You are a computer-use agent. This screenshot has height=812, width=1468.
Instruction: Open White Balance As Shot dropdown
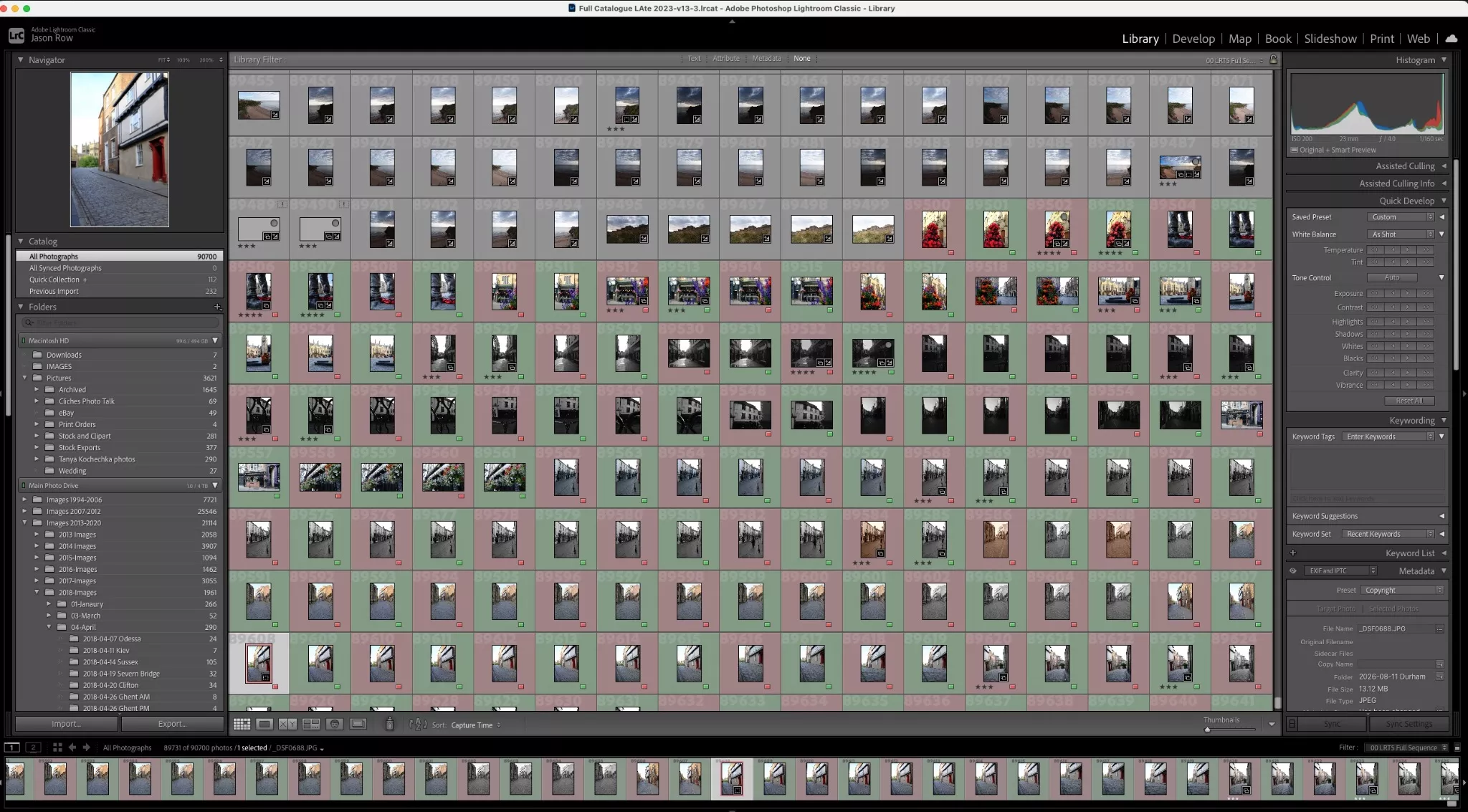(1401, 234)
